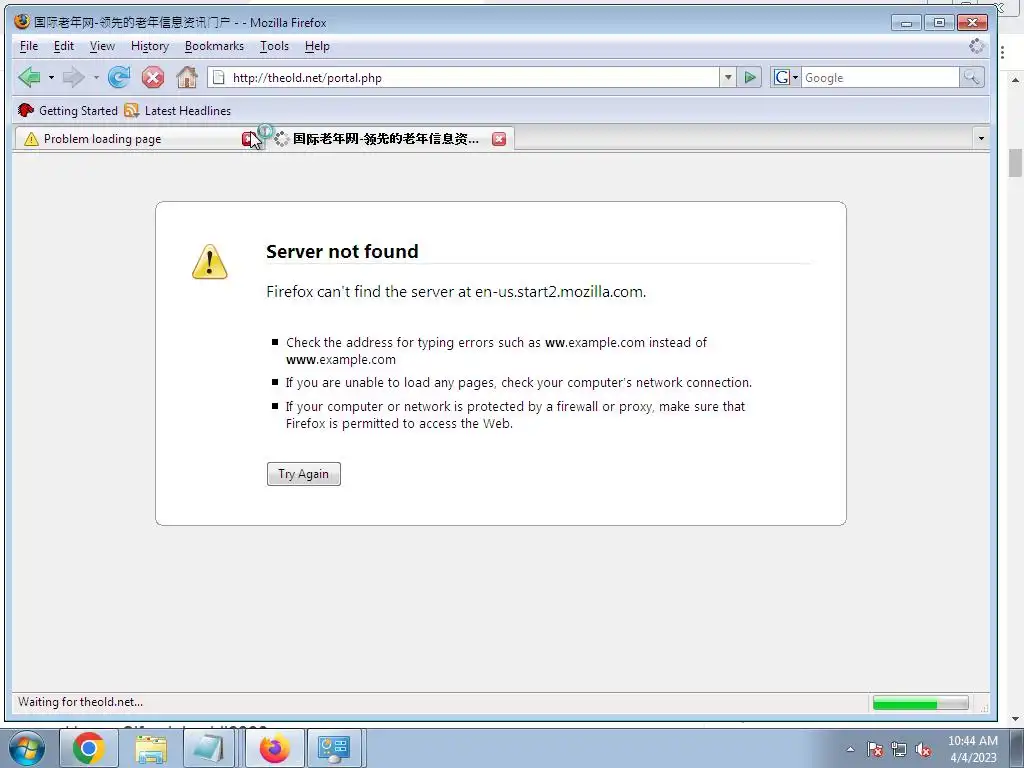Viewport: 1024px width, 768px height.
Task: Open the notepad taskbar icon
Action: point(209,748)
